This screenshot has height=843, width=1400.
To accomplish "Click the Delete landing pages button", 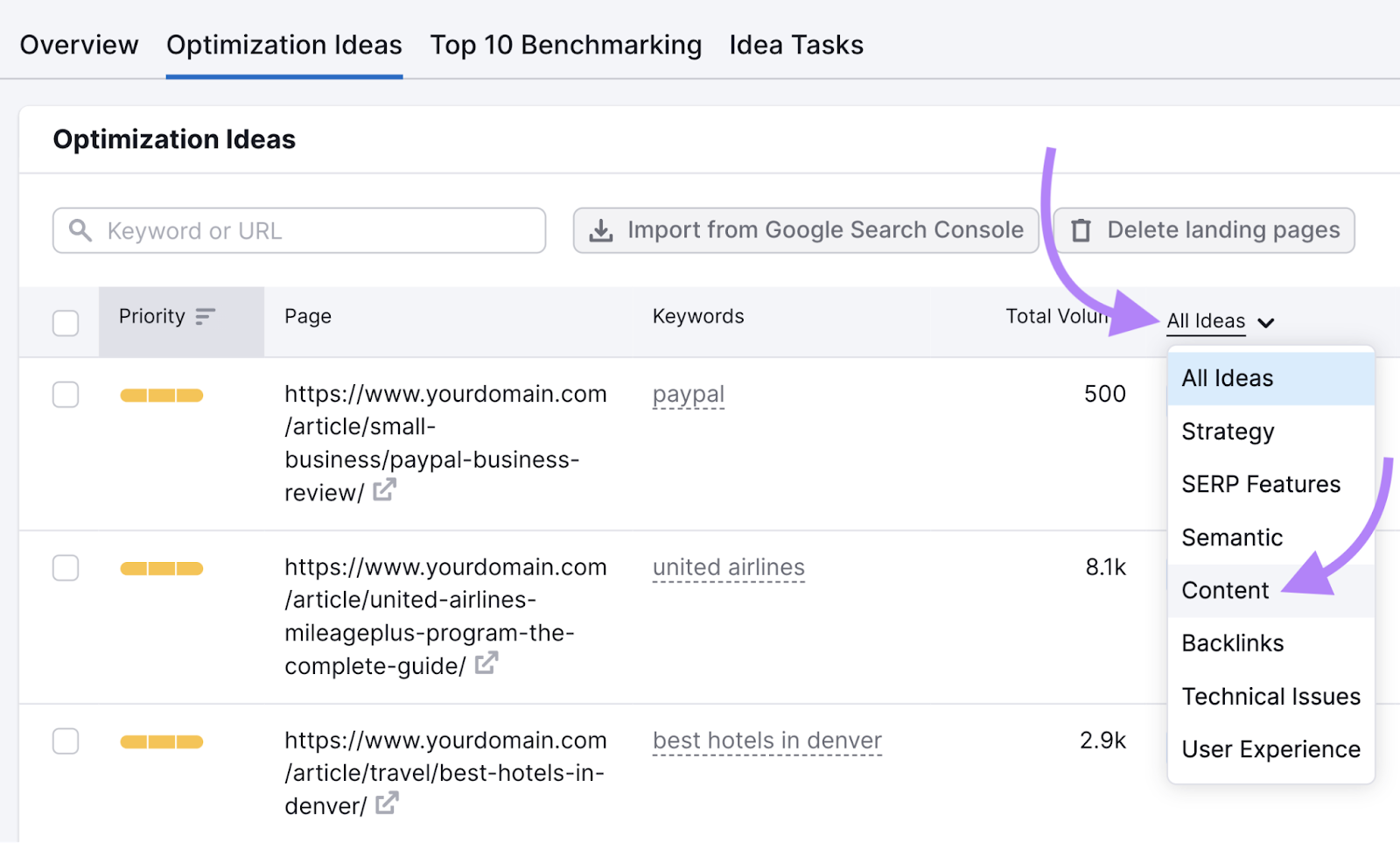I will (1204, 230).
